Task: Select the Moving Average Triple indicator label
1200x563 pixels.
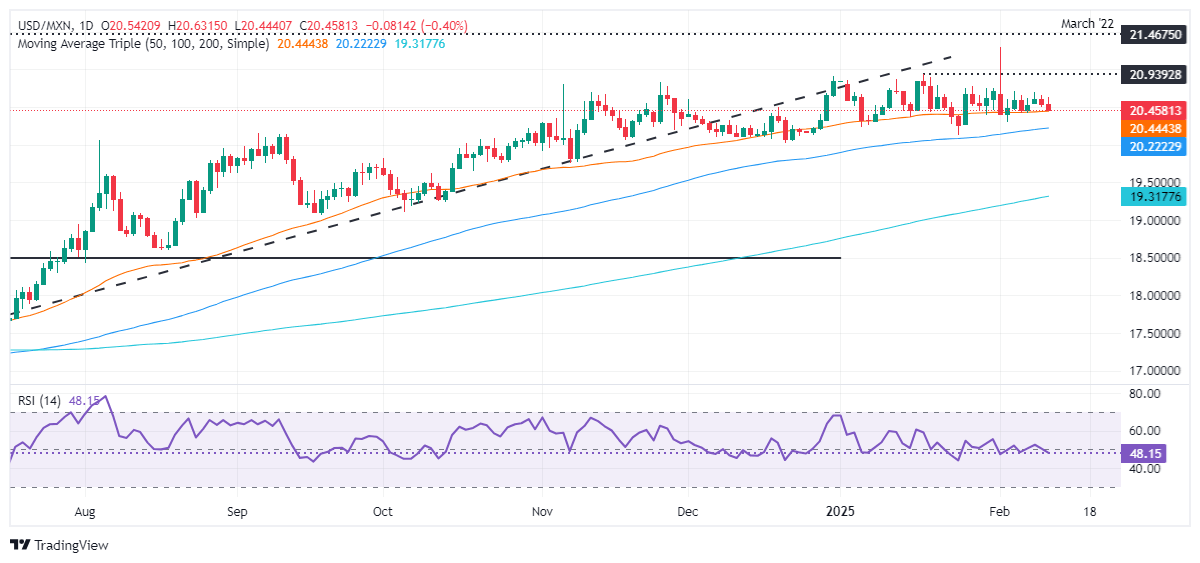Action: [142, 44]
